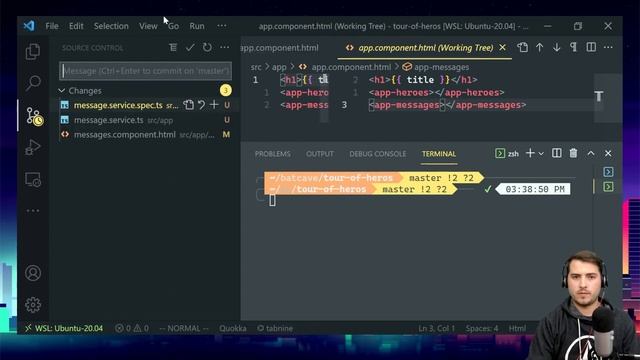Image resolution: width=640 pixels, height=360 pixels.
Task: Switch to the Output panel tab
Action: (x=320, y=154)
